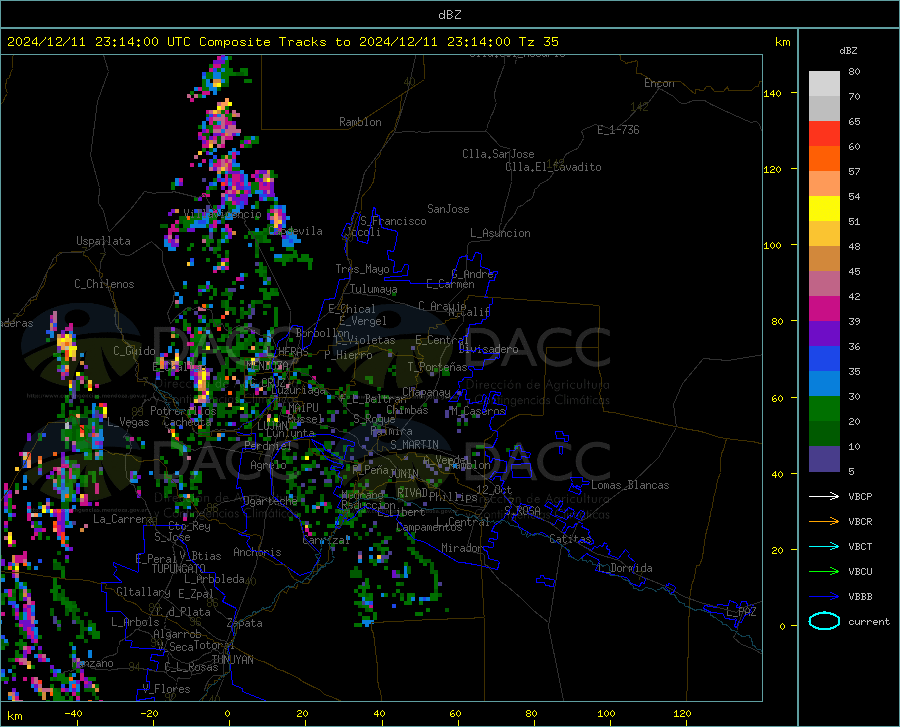Screen dimensions: 900x727
Task: Click the '140' km mark on right axis
Action: click(x=773, y=93)
